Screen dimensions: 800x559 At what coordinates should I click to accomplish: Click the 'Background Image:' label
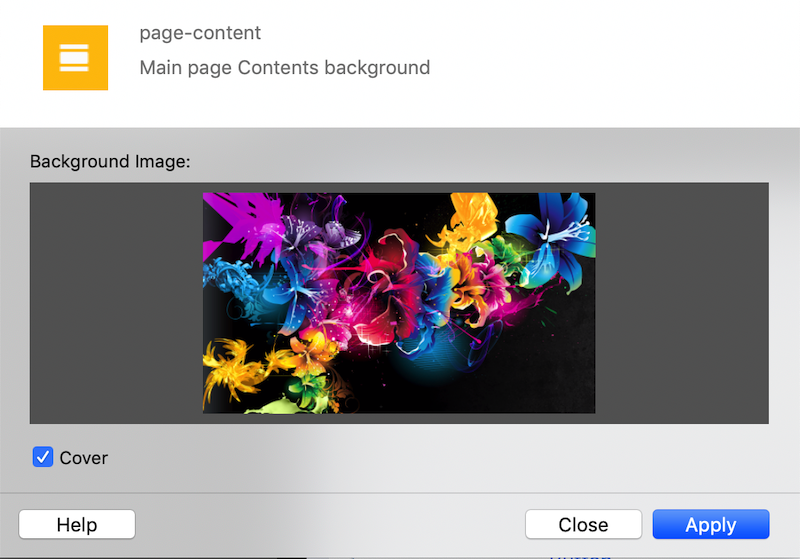tap(110, 161)
